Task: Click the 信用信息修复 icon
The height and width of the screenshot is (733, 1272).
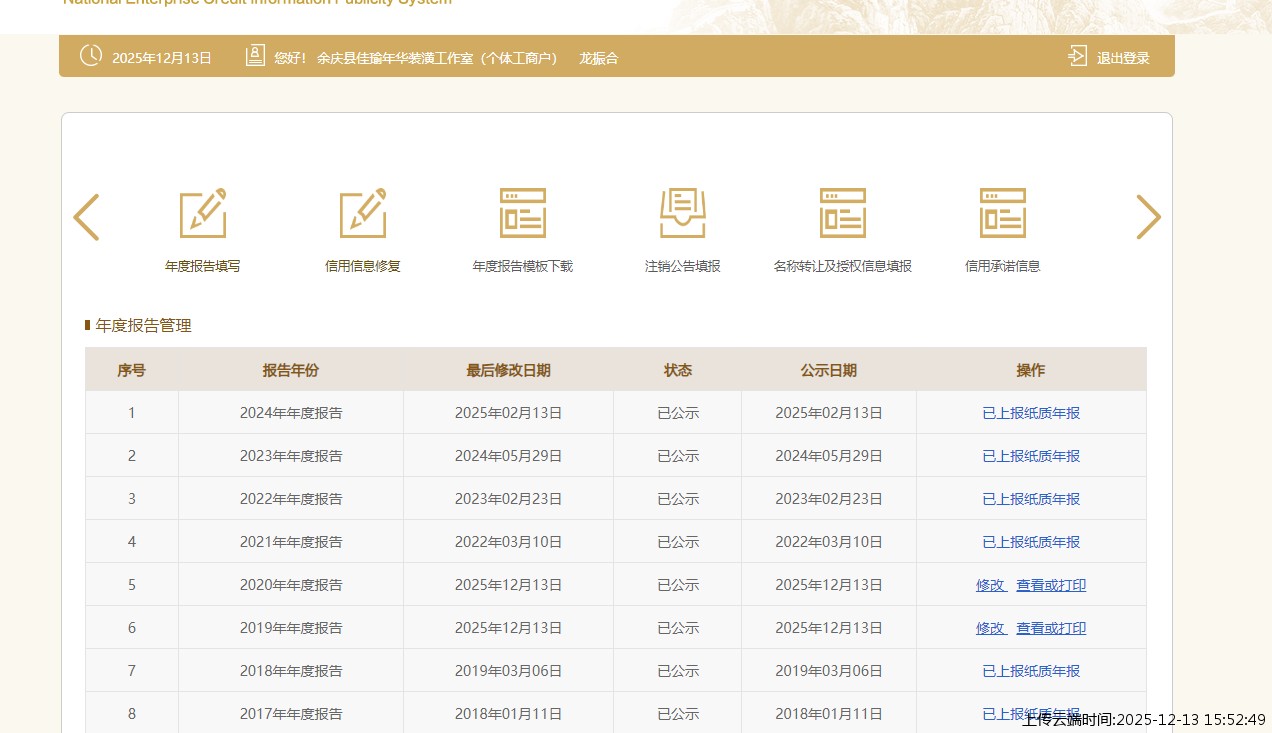Action: [363, 213]
